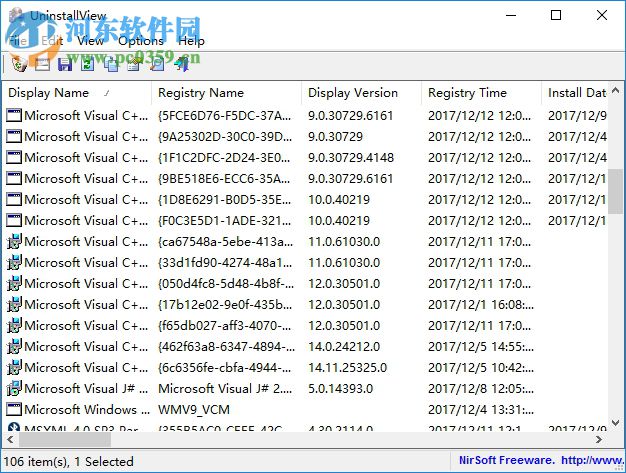
Task: Click the Copy Selected Items toolbar icon
Action: pos(111,64)
